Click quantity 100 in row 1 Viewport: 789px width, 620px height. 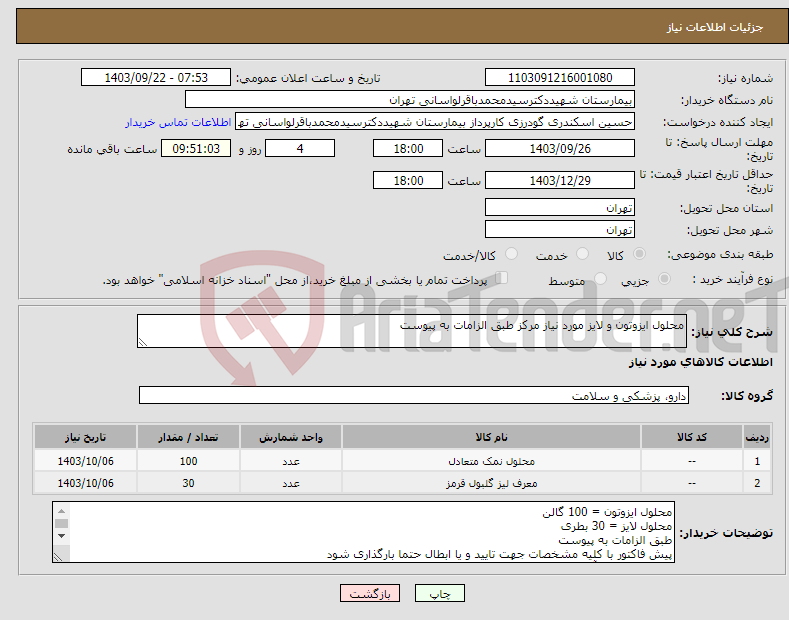(188, 461)
